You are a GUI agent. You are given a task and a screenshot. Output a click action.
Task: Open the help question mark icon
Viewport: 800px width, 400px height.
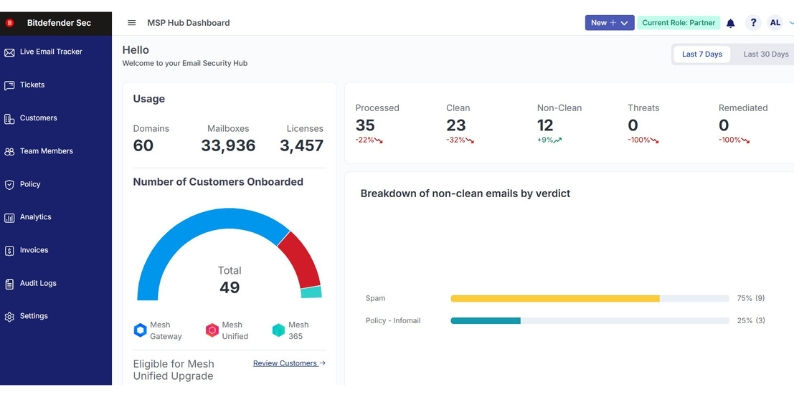click(753, 23)
